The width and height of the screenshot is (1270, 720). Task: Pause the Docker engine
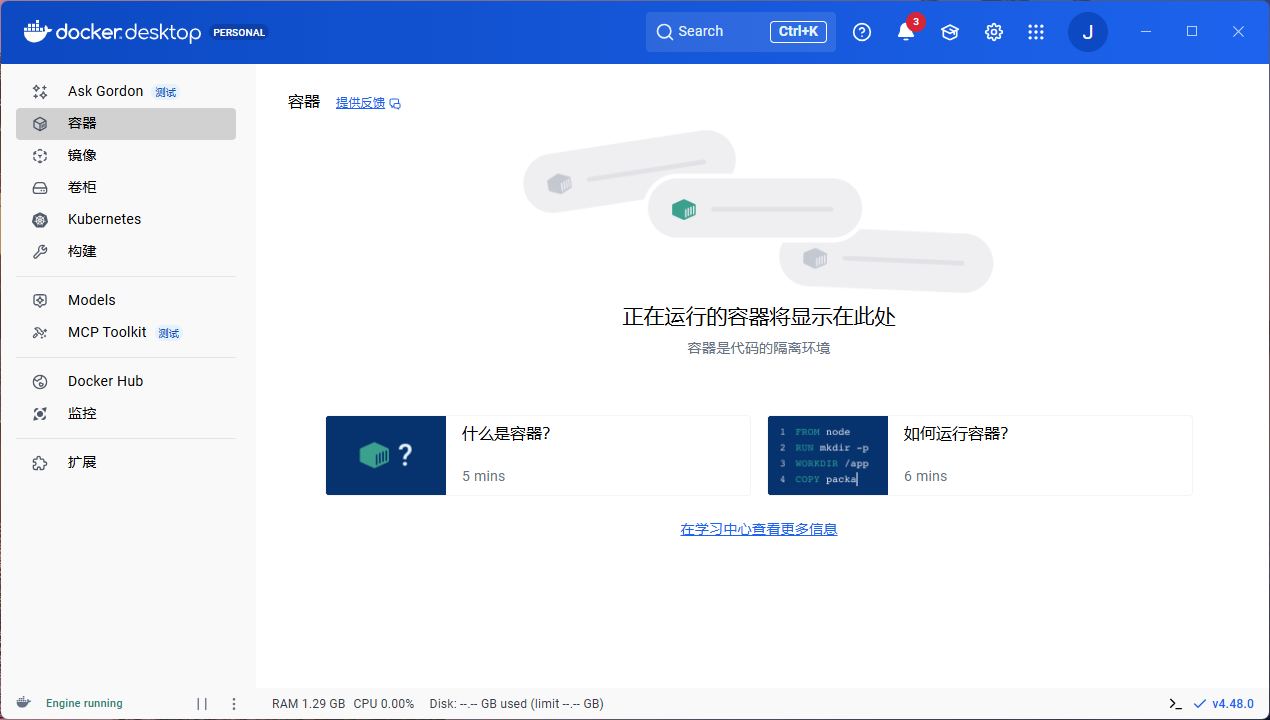click(x=201, y=703)
